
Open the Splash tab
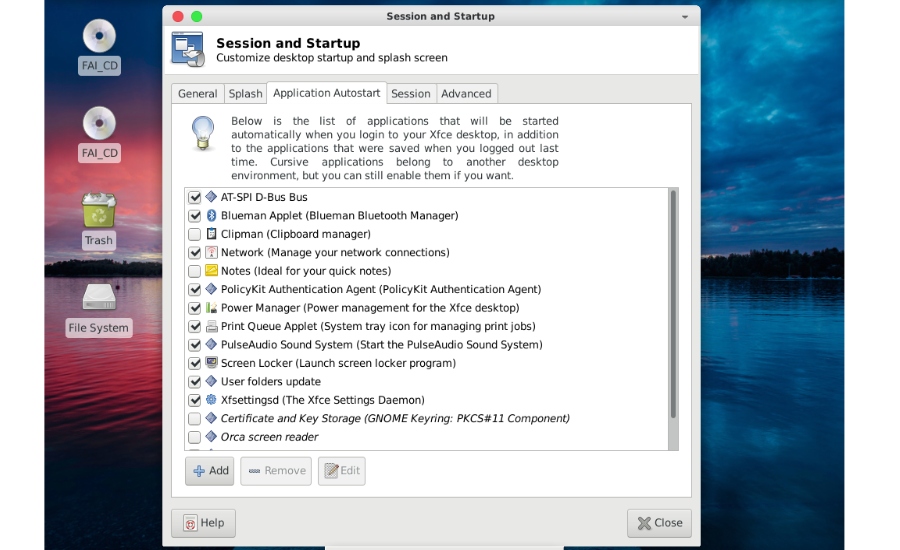pos(245,94)
